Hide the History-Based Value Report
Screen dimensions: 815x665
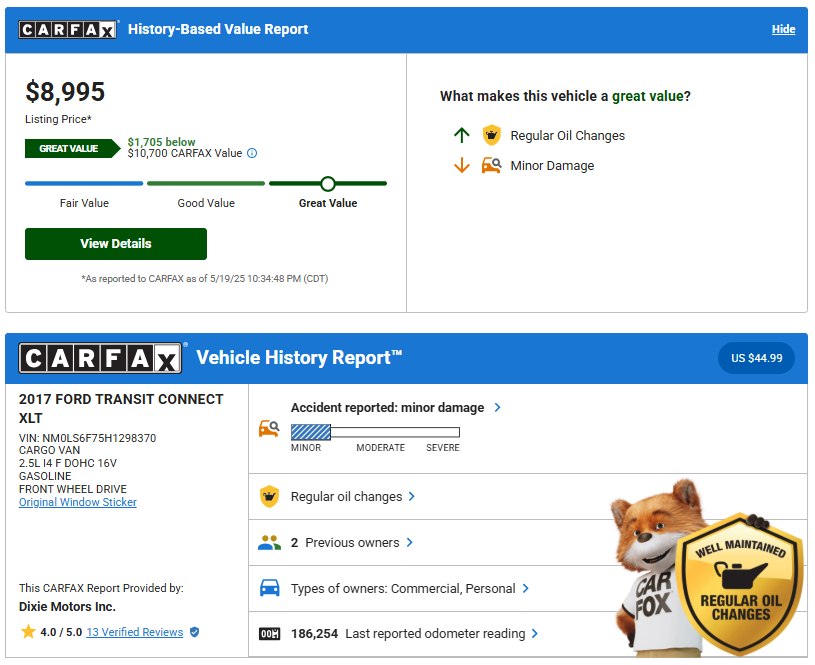tap(783, 29)
